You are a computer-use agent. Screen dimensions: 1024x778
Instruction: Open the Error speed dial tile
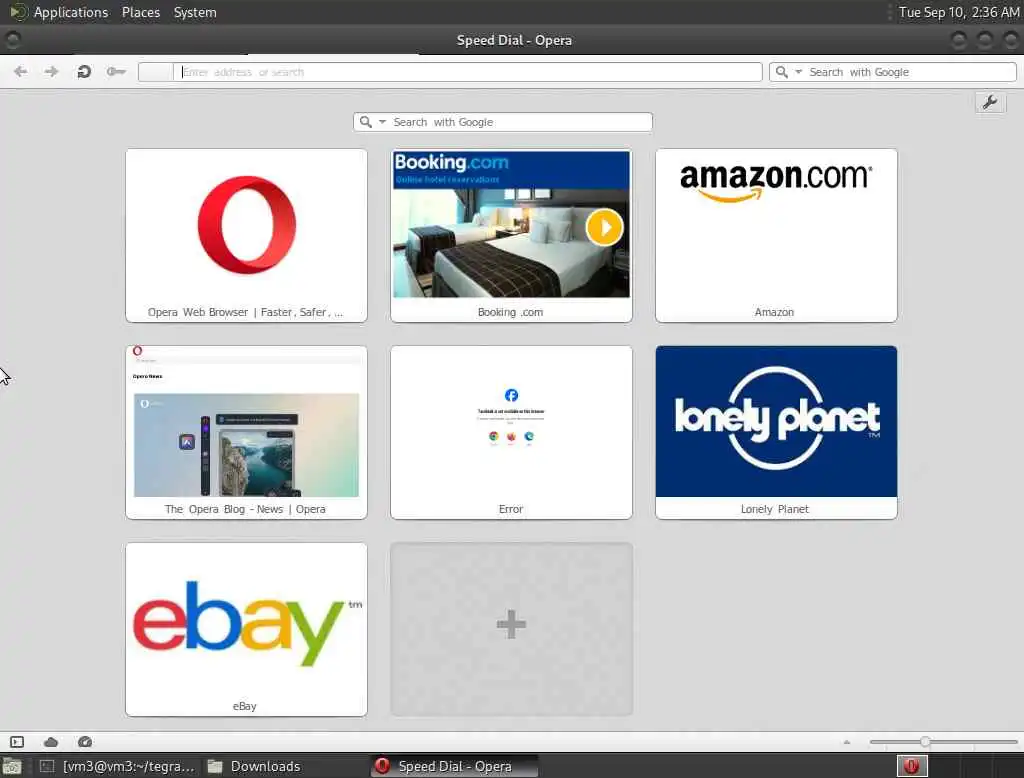coord(511,432)
